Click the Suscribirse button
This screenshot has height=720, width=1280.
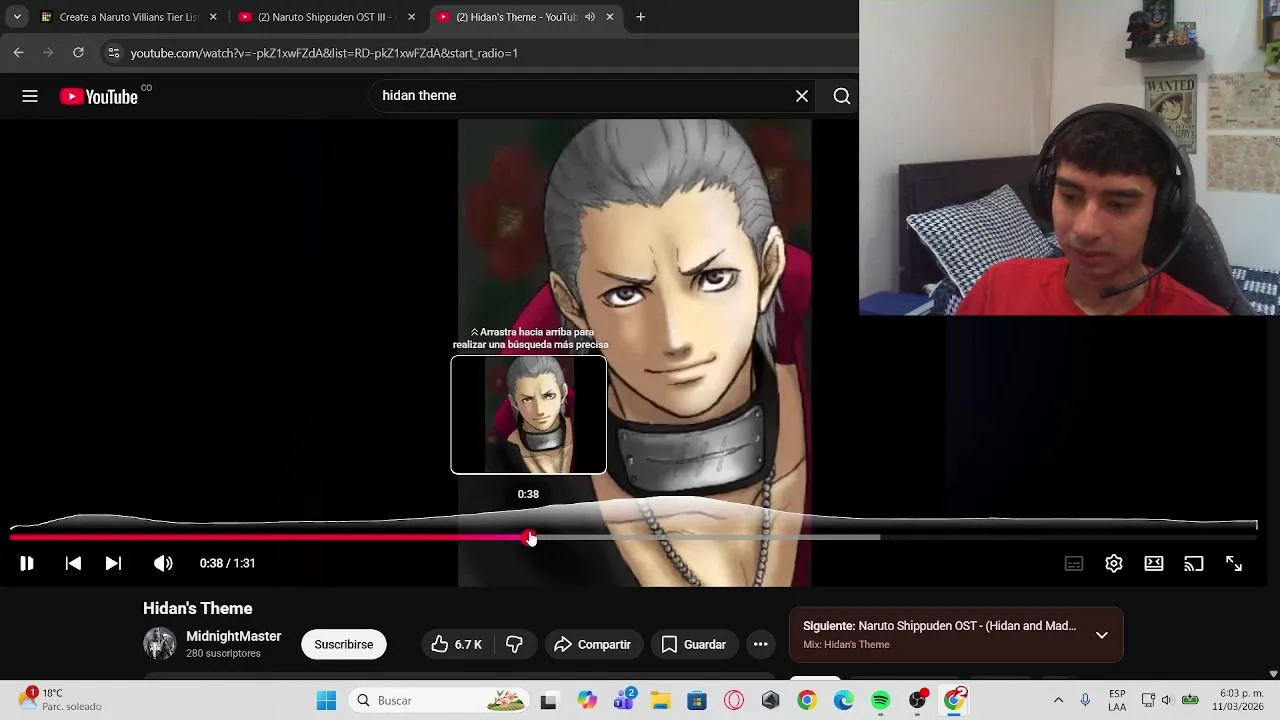pos(344,645)
